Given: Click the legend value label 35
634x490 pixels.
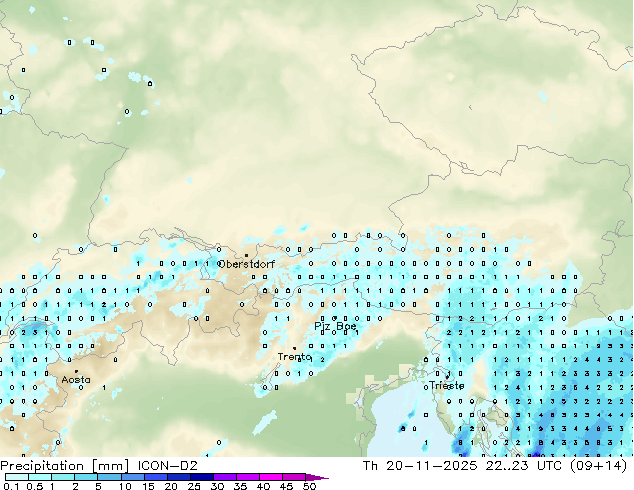Looking at the screenshot, I should pos(240,486).
